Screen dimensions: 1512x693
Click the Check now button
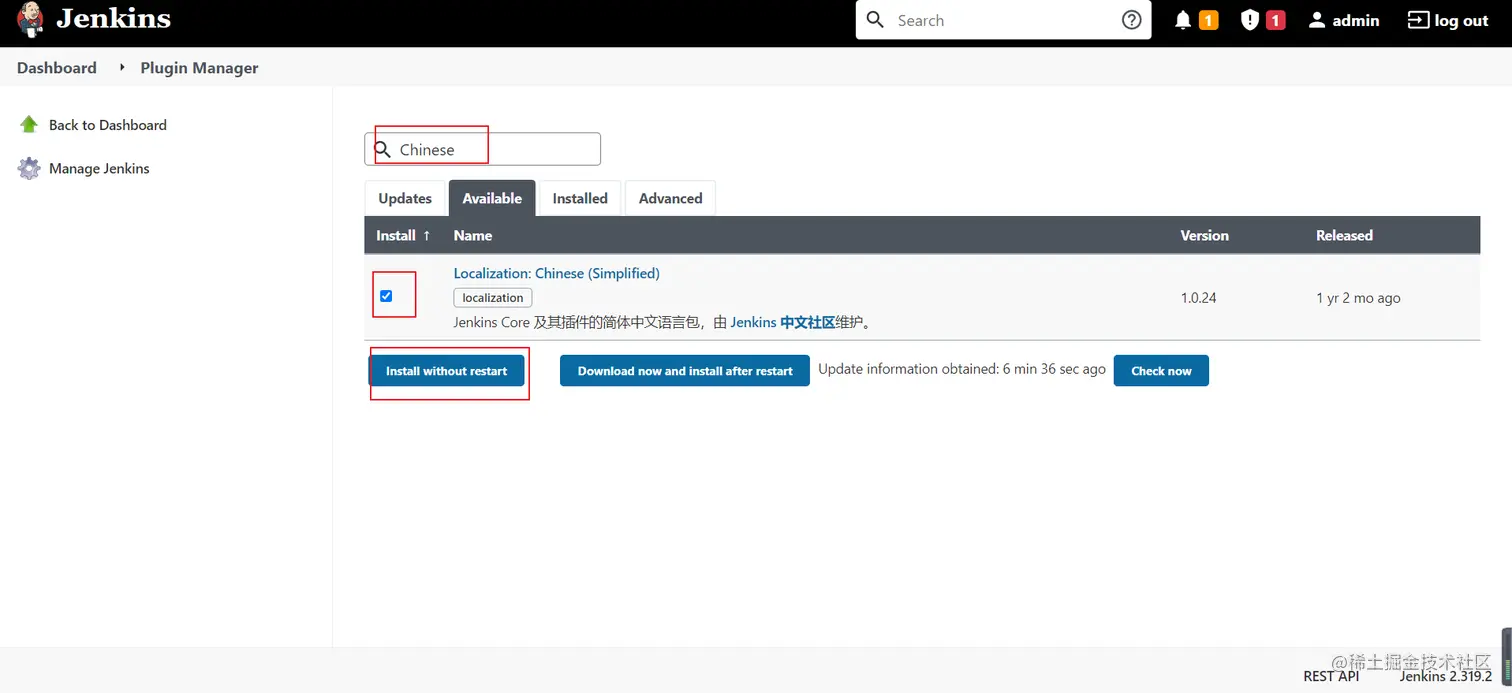1161,371
